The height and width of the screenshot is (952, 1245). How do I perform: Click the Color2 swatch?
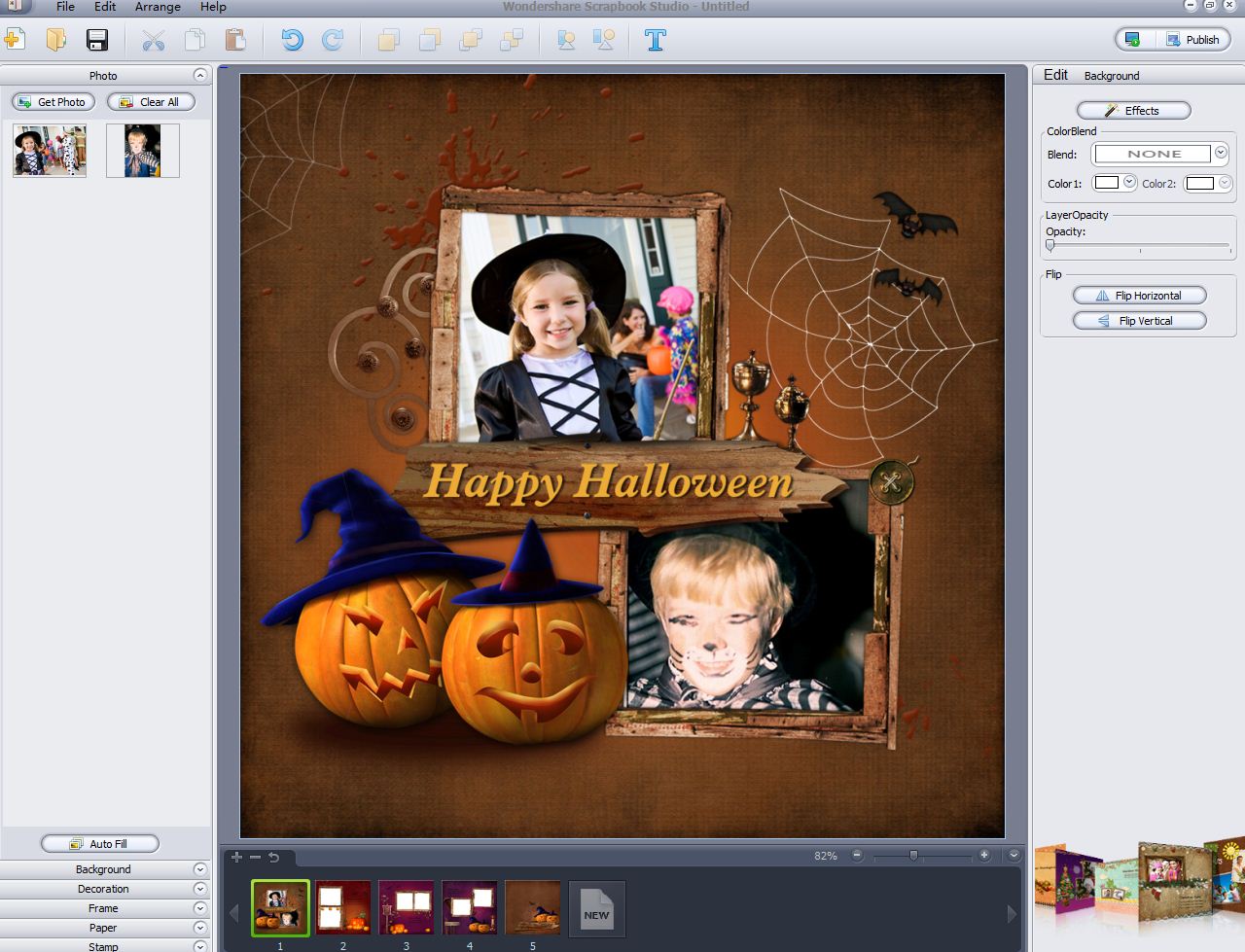point(1200,183)
